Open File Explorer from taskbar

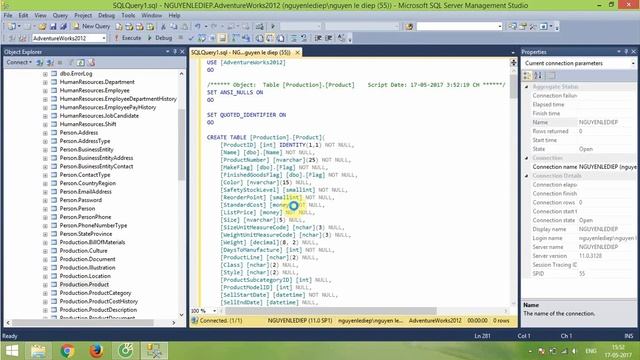point(38,351)
